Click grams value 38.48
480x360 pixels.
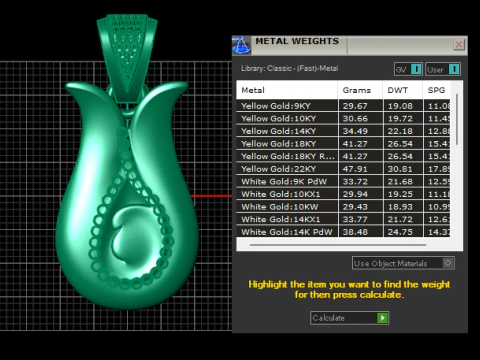pos(355,232)
